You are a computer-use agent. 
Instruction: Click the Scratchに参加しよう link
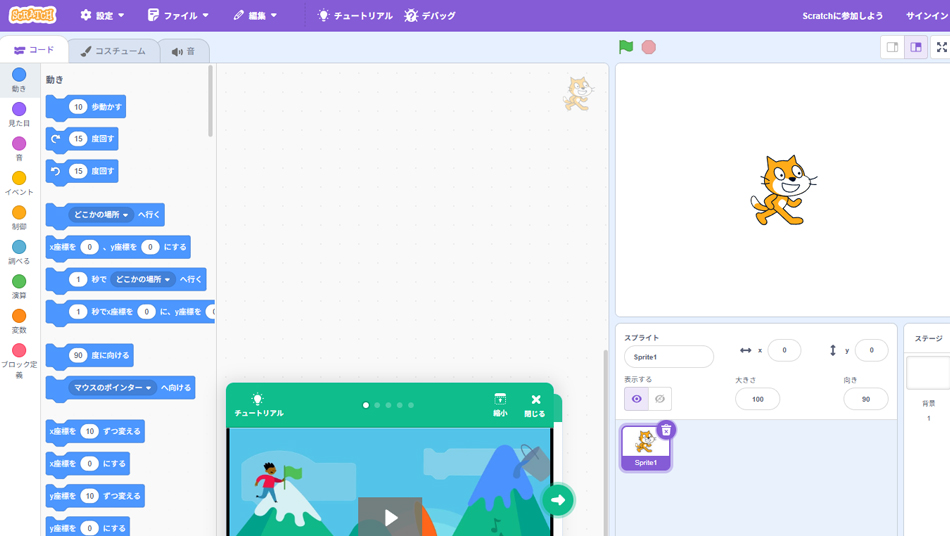pyautogui.click(x=842, y=16)
